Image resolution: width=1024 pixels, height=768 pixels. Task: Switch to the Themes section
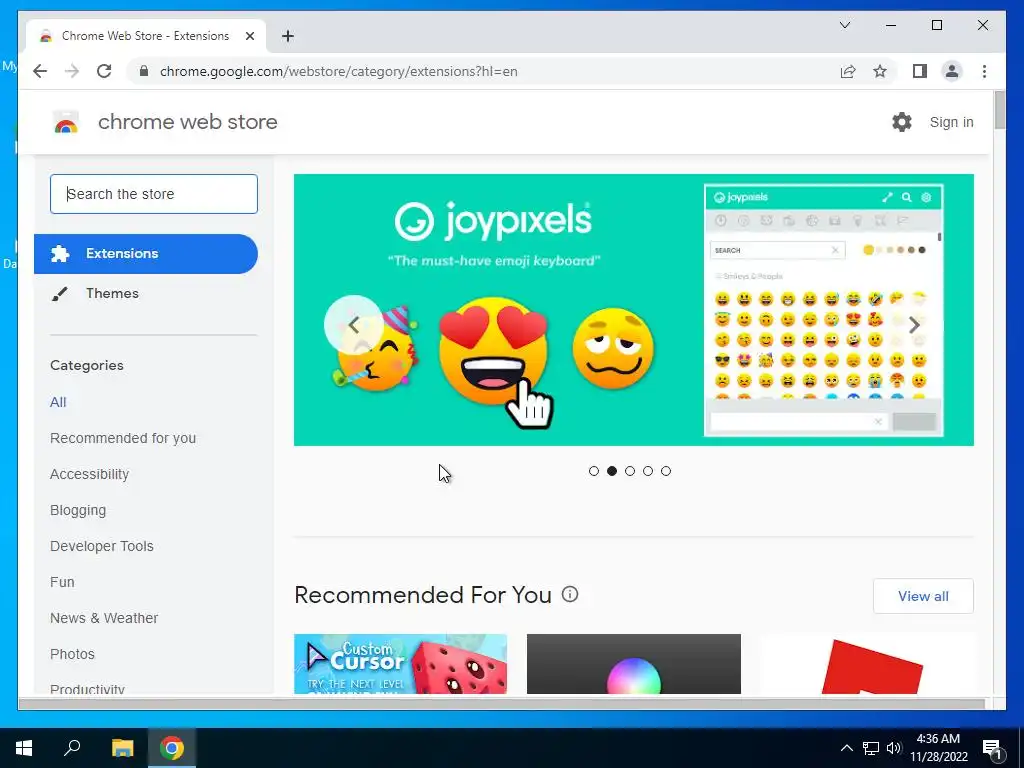point(146,293)
